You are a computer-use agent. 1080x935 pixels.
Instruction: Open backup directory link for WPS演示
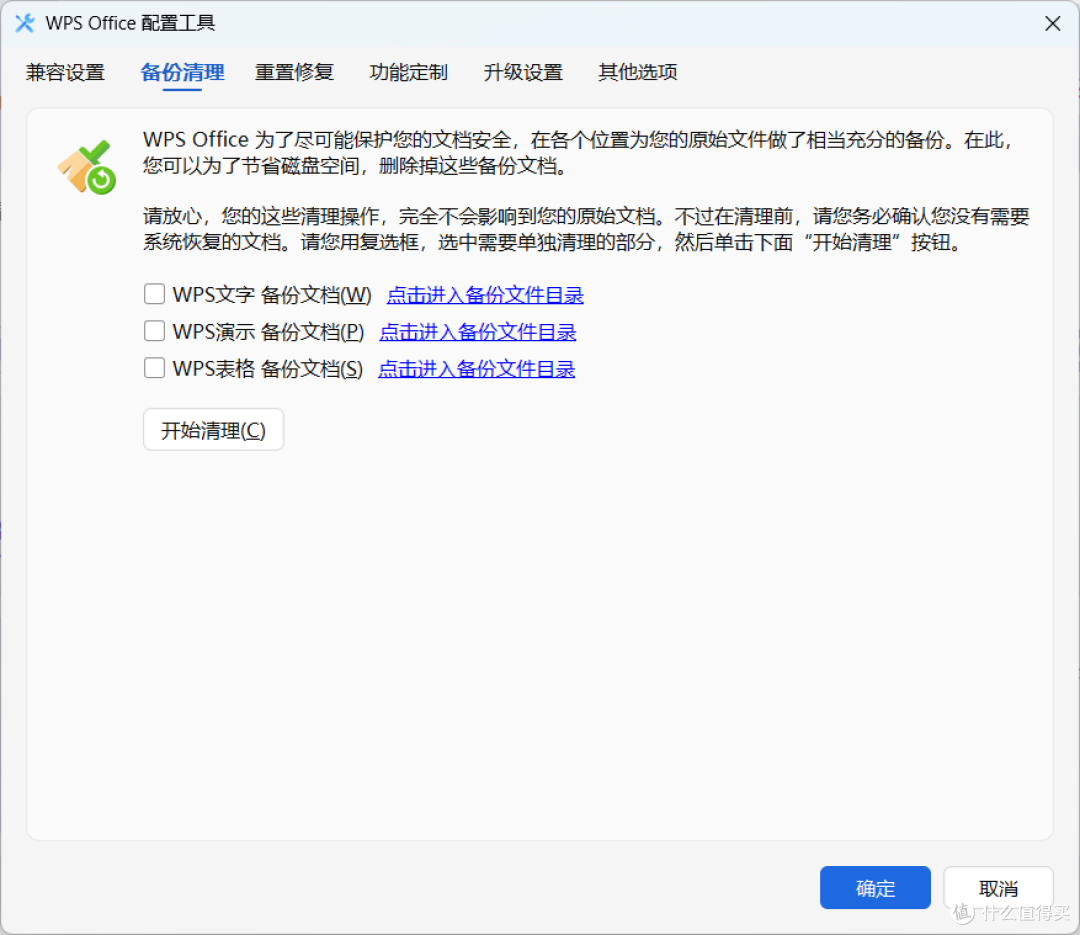click(x=477, y=332)
